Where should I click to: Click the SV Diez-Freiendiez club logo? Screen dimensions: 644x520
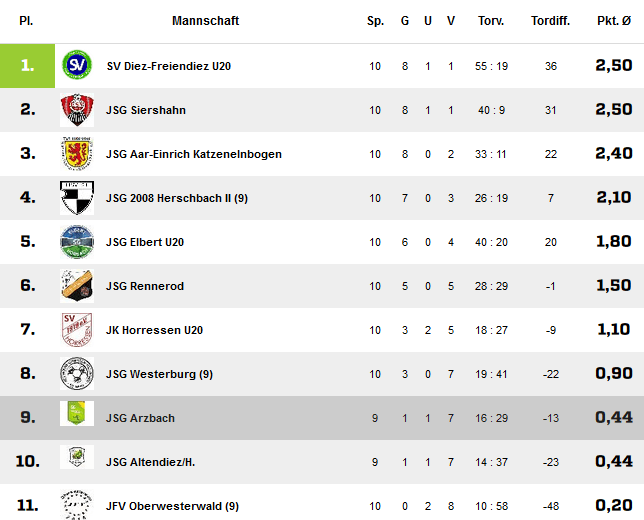(77, 65)
